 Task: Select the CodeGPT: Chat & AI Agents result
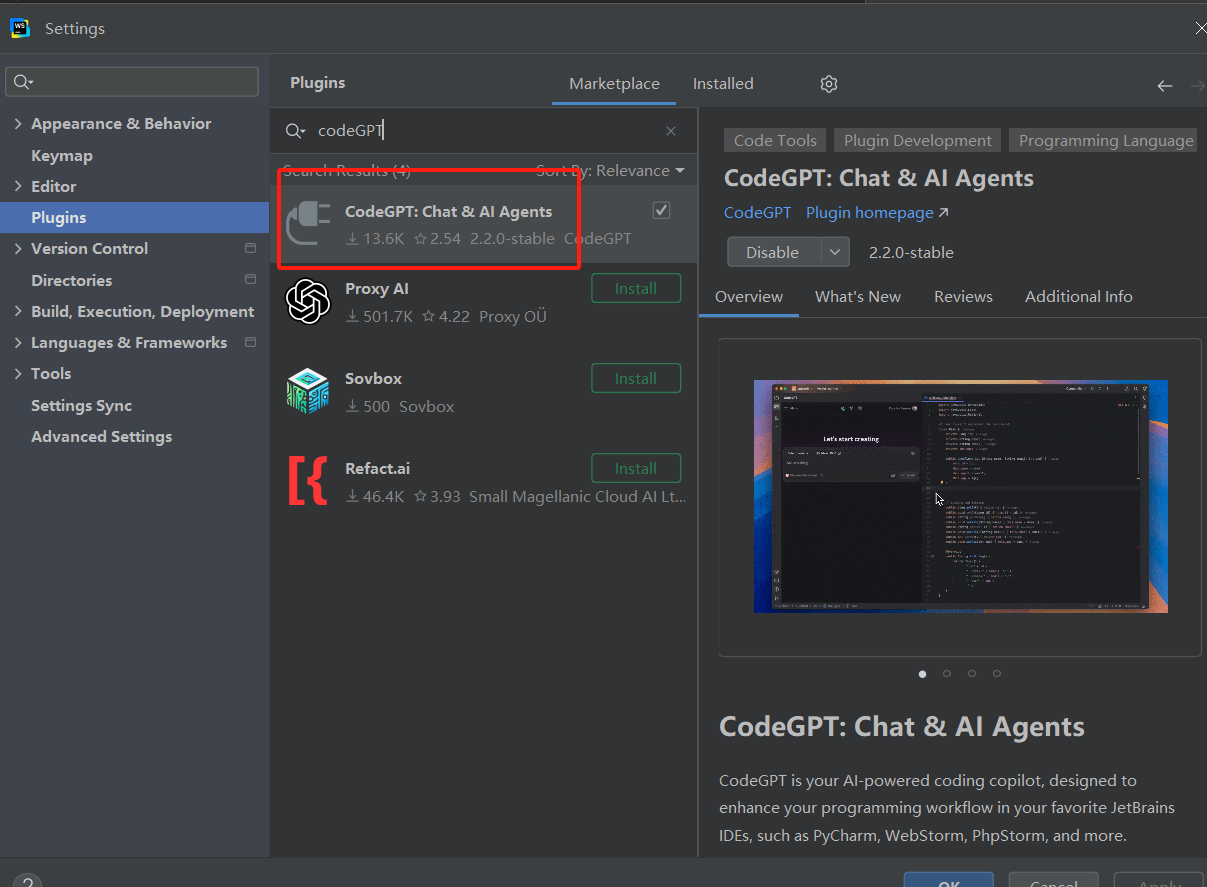click(x=484, y=224)
